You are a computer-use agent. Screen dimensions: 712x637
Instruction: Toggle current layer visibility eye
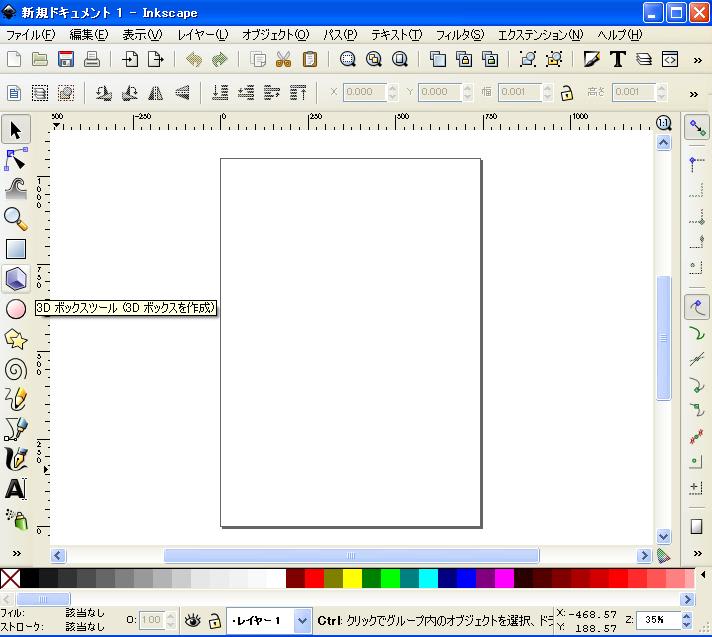[x=193, y=621]
